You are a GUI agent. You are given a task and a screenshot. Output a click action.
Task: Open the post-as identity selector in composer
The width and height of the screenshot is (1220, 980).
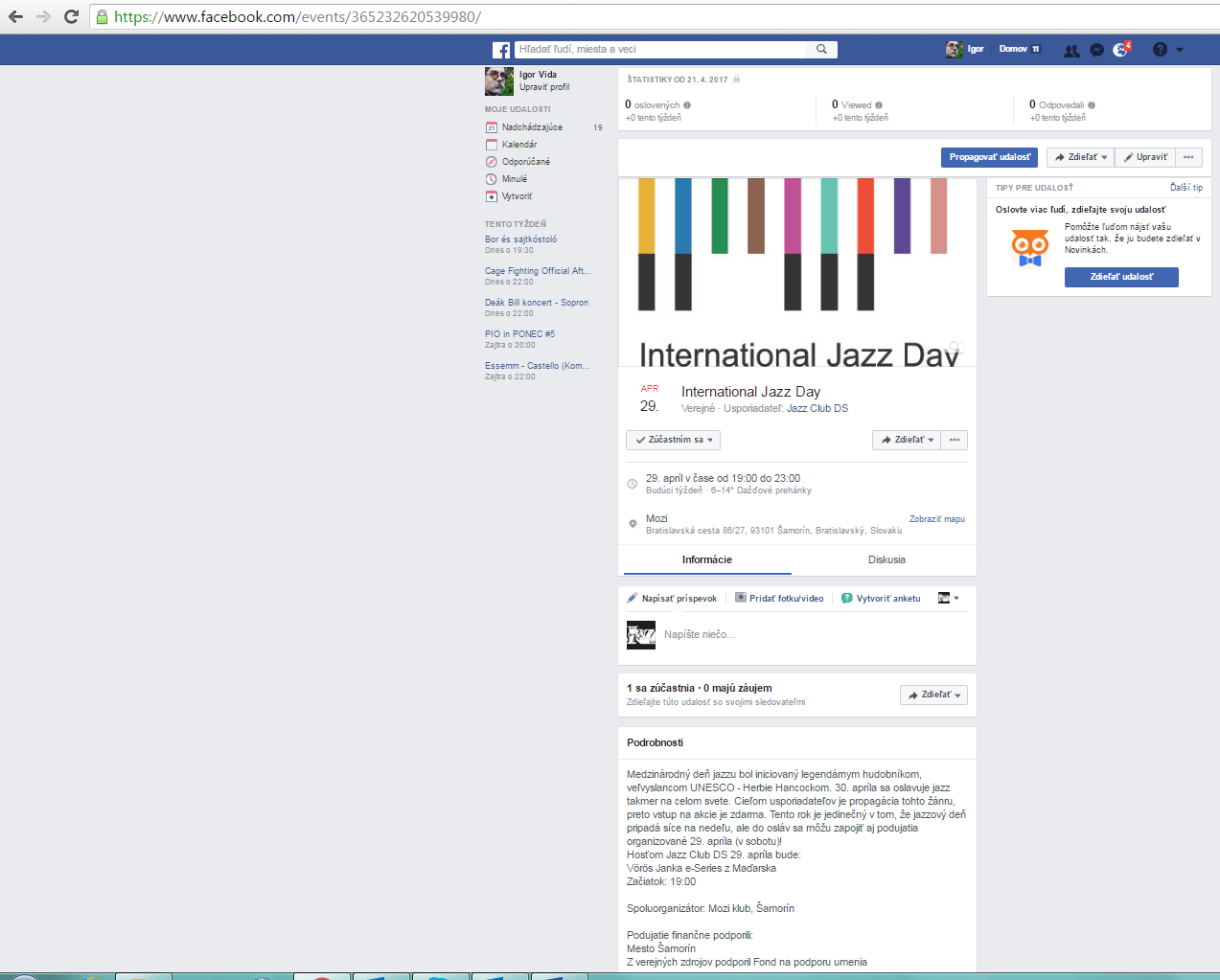[948, 598]
